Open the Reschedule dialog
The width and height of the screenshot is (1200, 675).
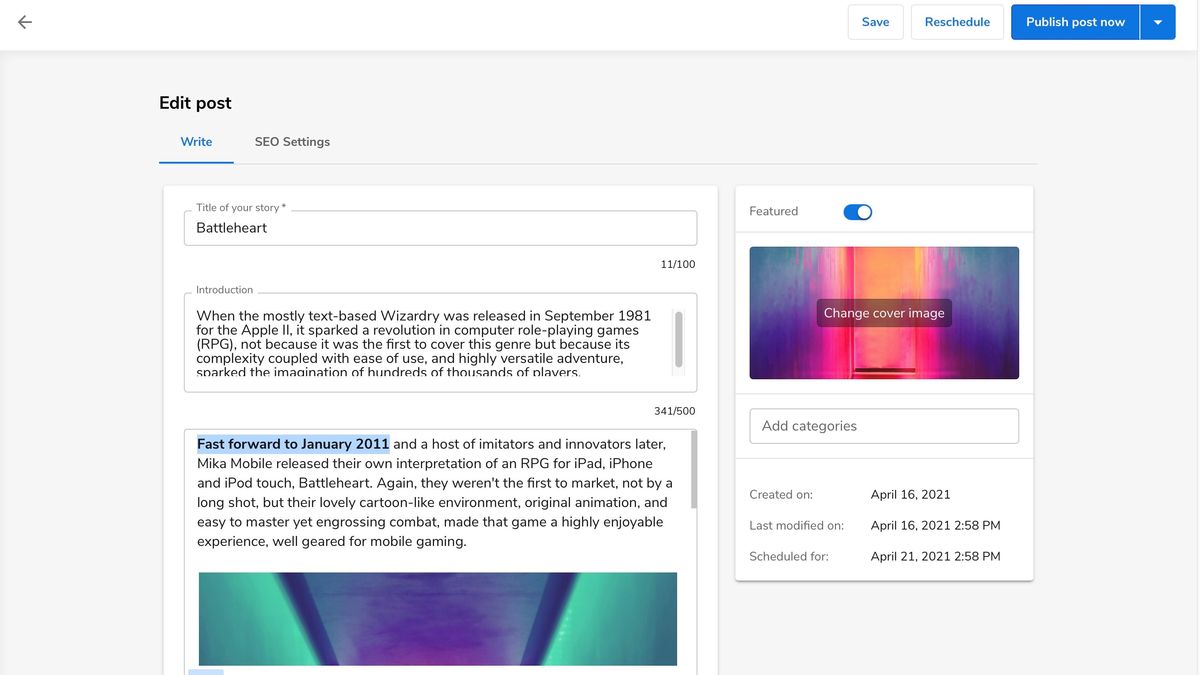click(x=957, y=21)
